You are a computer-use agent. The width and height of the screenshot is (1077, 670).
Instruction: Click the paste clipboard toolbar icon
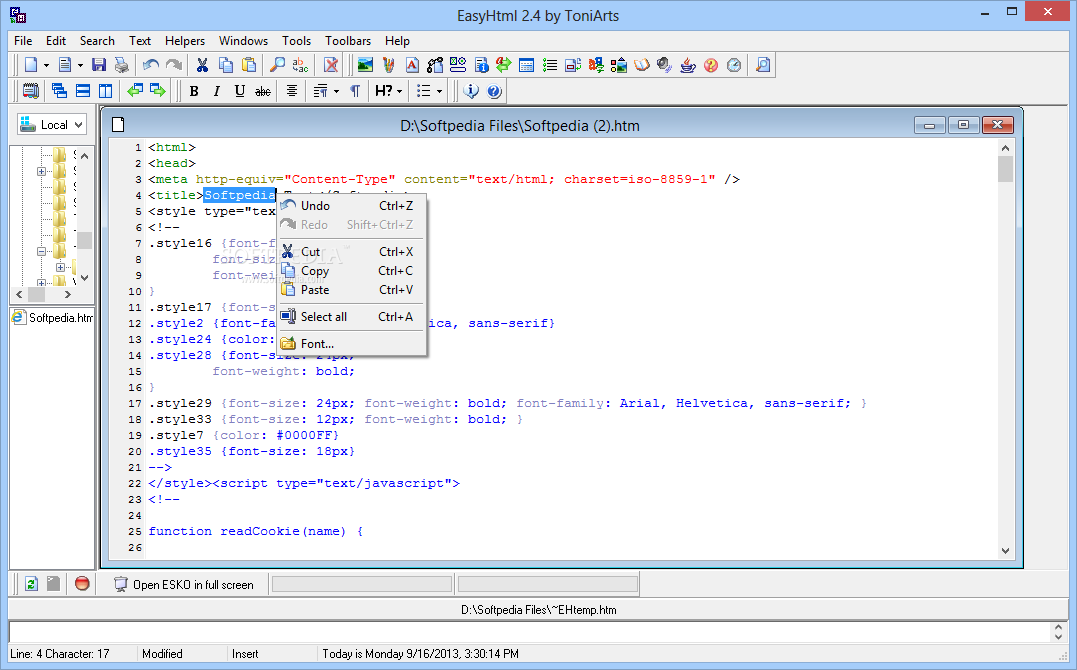tap(249, 65)
